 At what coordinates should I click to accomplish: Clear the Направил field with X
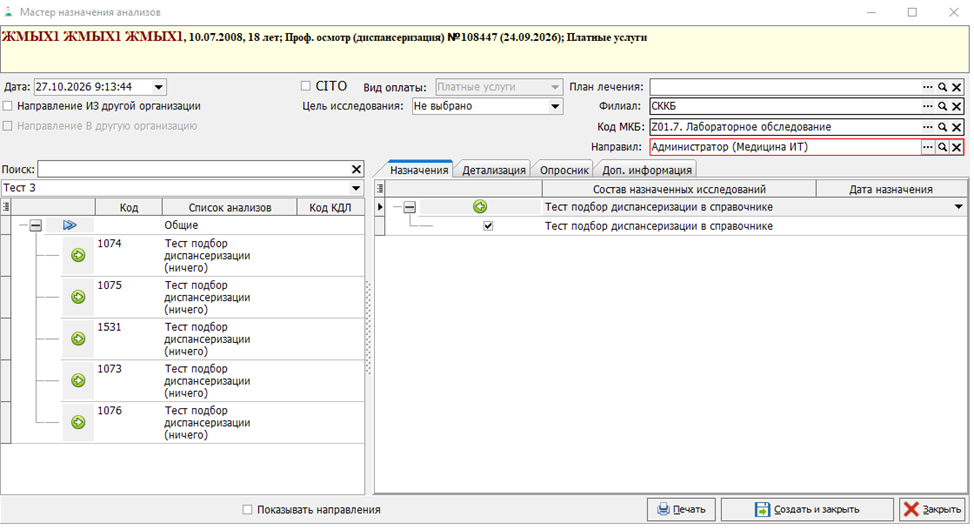pyautogui.click(x=957, y=147)
